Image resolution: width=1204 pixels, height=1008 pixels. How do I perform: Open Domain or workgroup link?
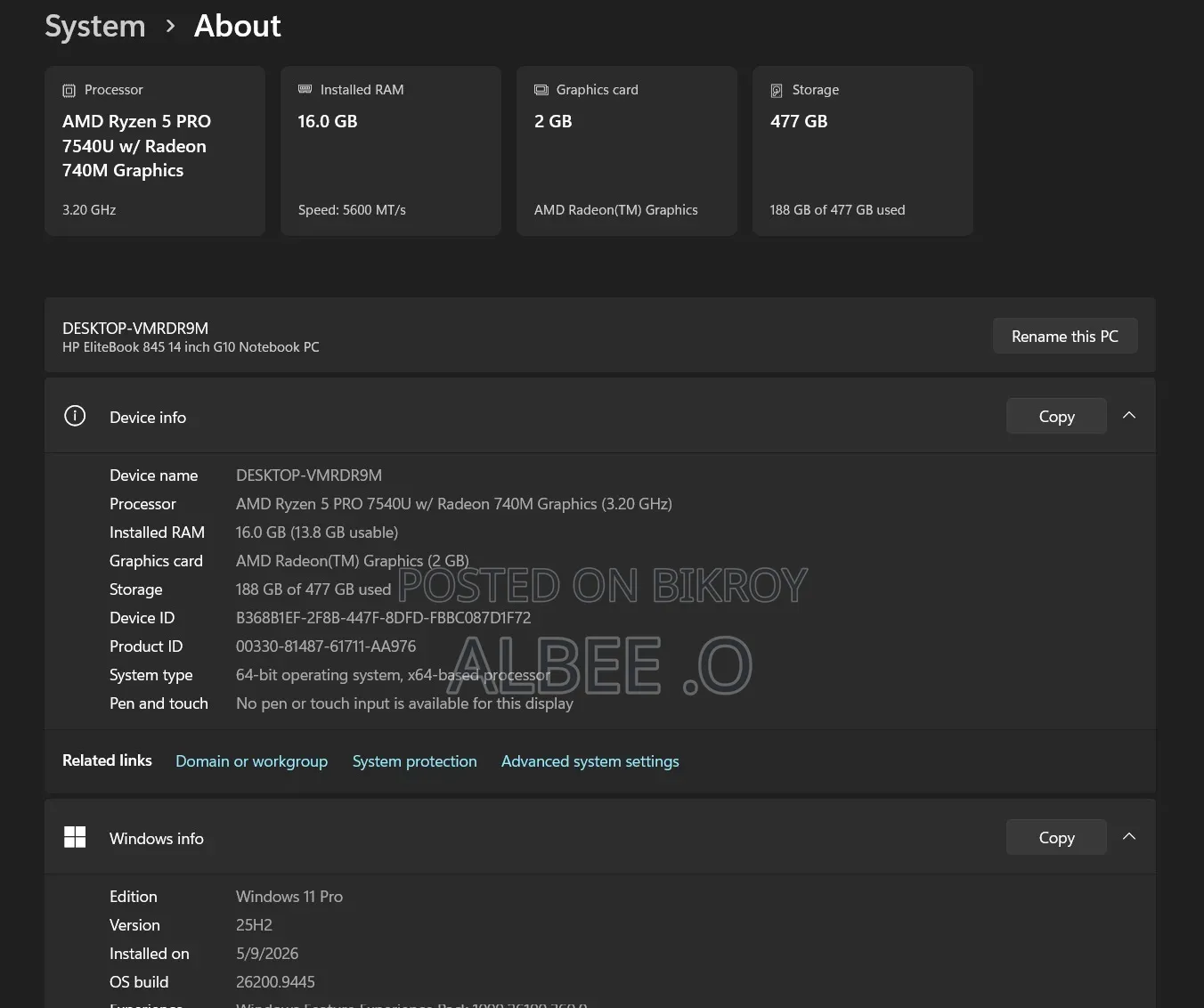click(251, 761)
